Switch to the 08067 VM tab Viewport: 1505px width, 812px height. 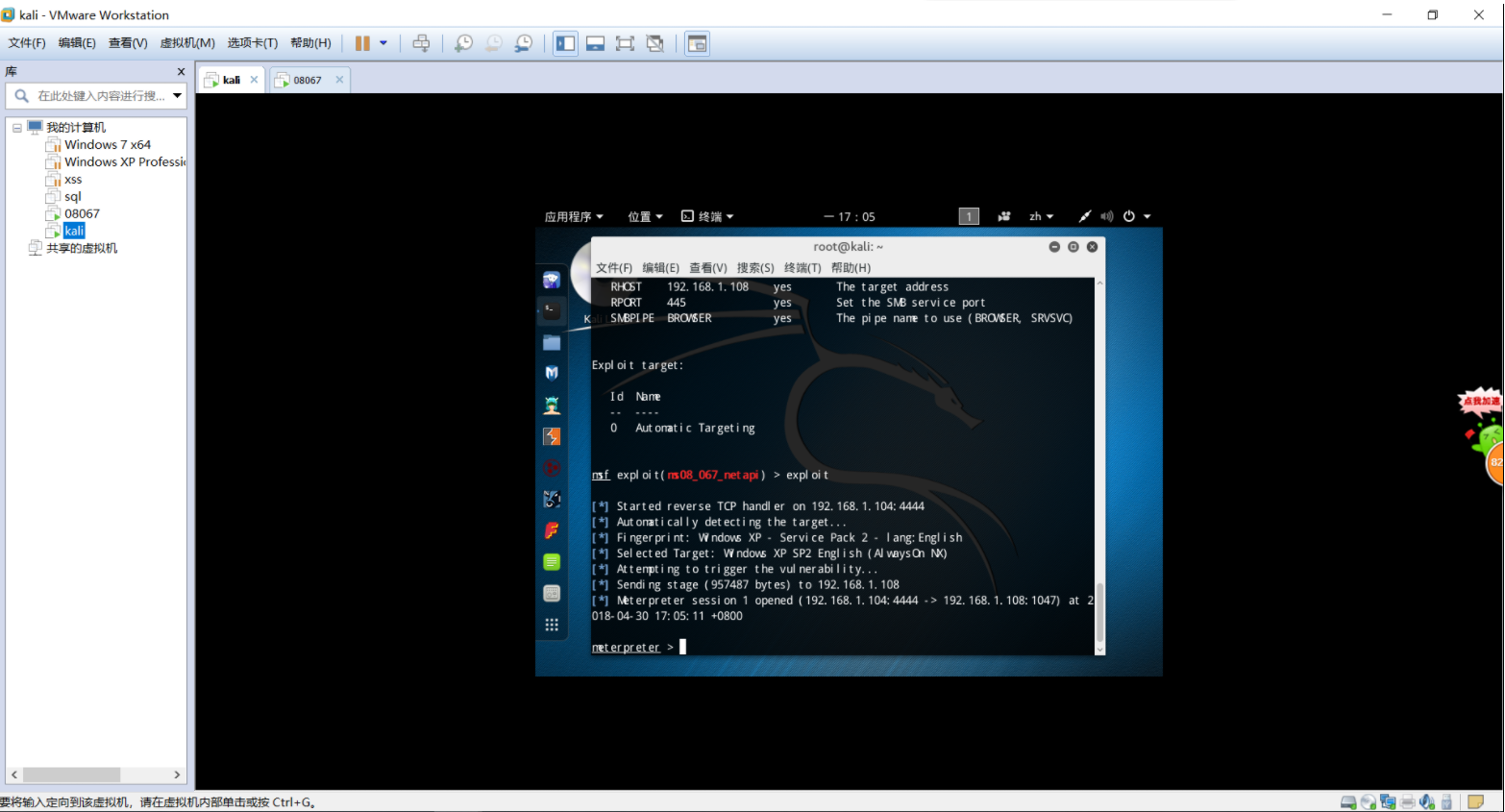(x=308, y=80)
